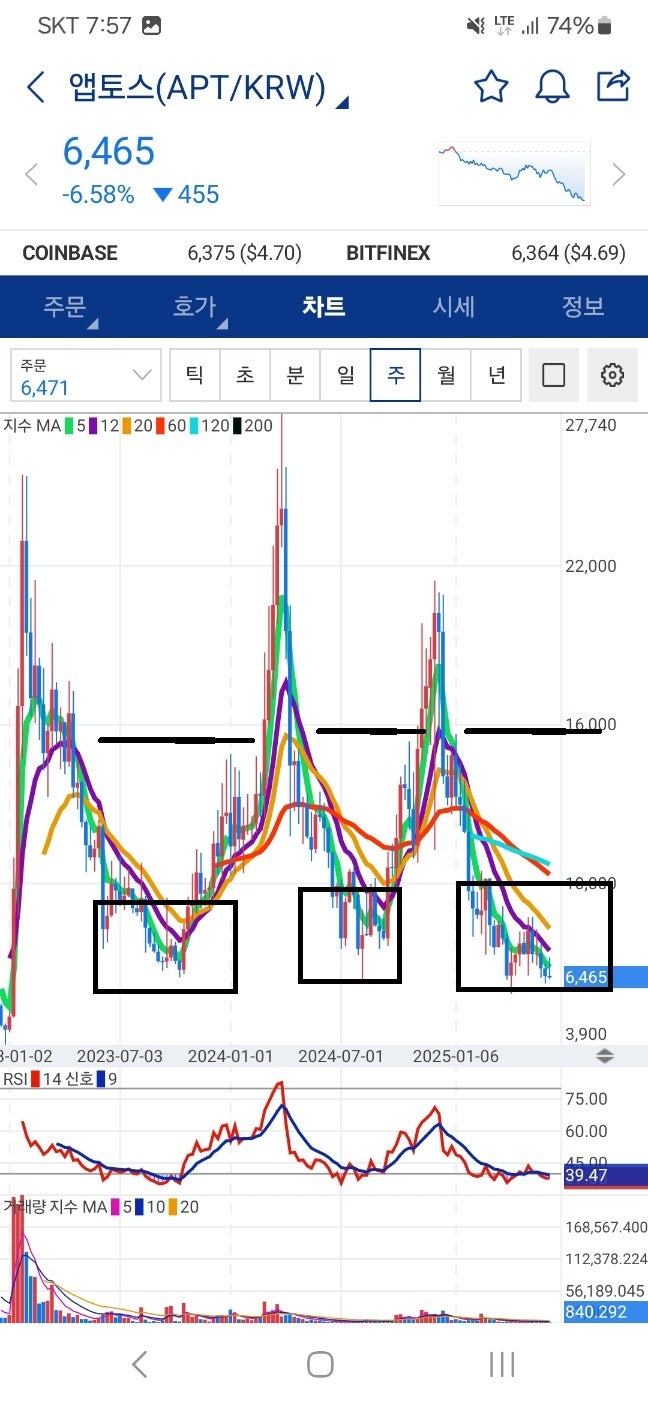648x1404 pixels.
Task: Select the 차트 tab
Action: click(x=324, y=306)
